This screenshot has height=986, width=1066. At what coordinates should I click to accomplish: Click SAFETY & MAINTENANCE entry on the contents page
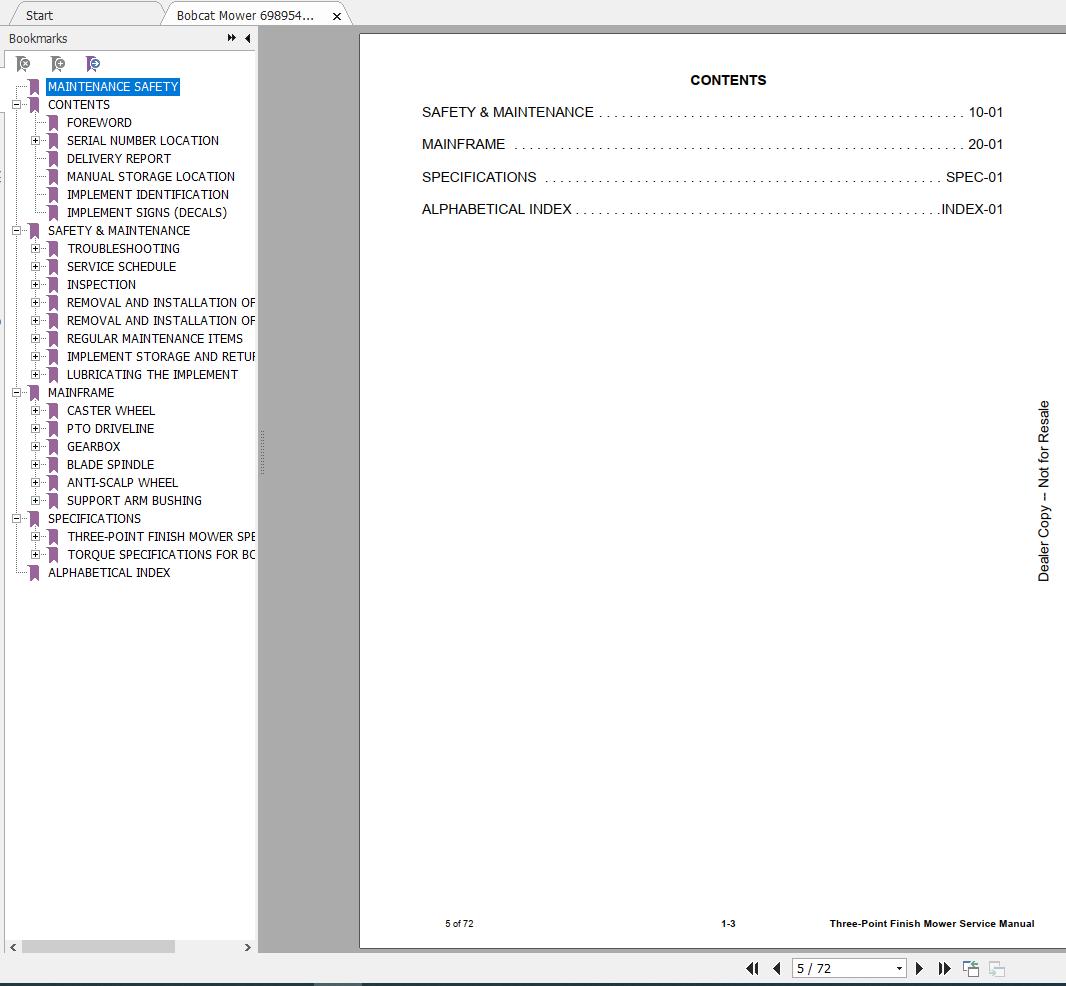point(712,112)
